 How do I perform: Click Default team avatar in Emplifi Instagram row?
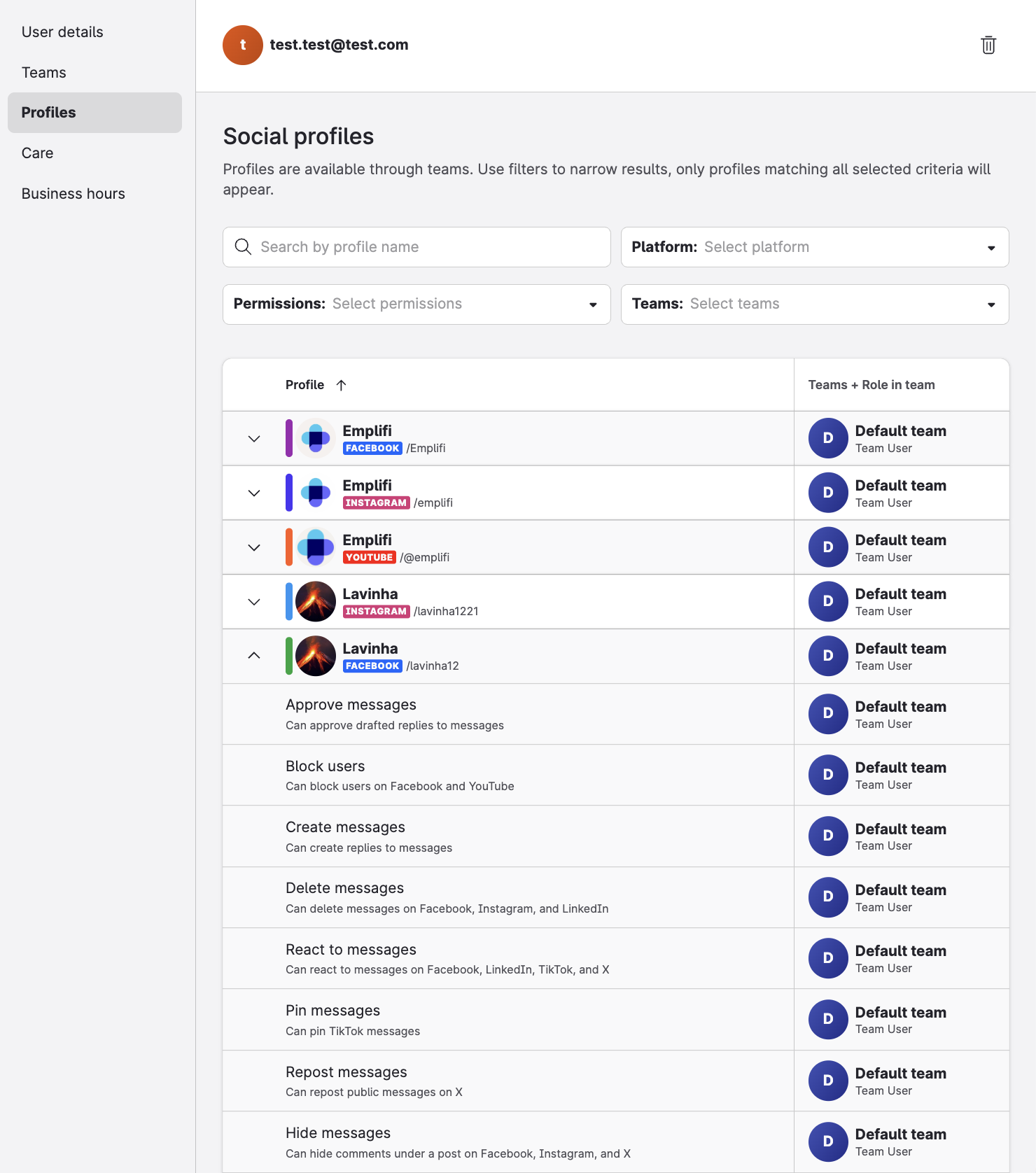point(828,493)
